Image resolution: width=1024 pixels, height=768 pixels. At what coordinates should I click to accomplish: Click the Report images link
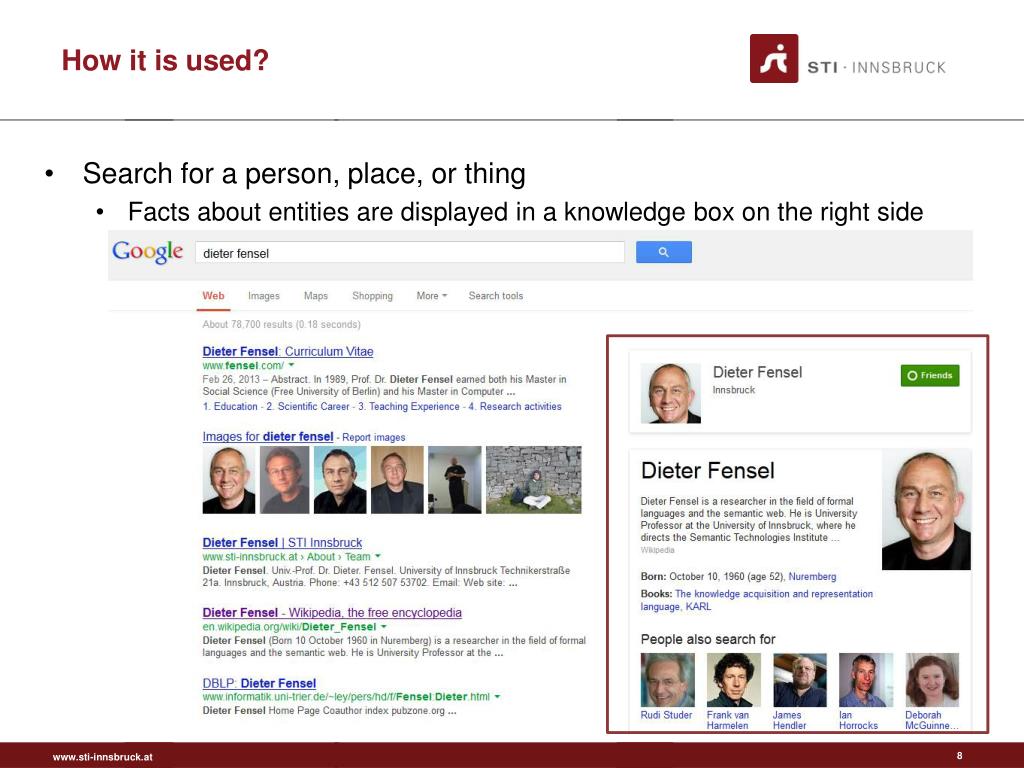point(374,438)
